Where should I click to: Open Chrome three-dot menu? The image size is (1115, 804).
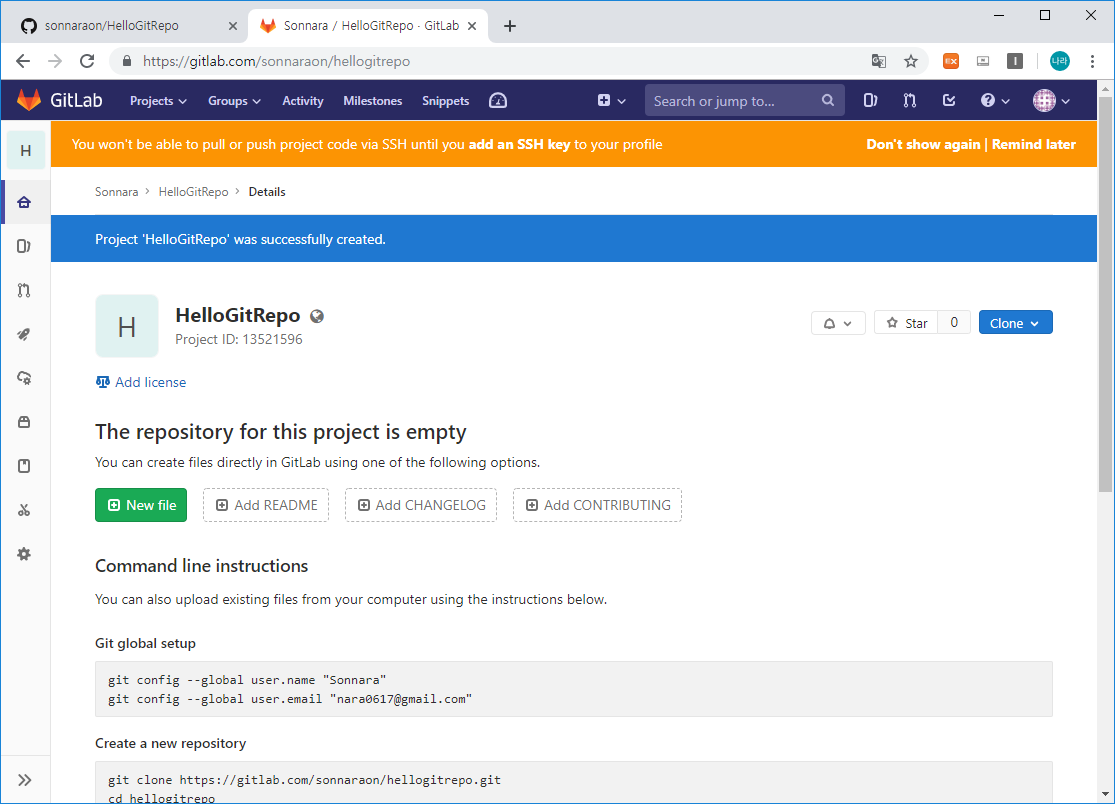1092,61
